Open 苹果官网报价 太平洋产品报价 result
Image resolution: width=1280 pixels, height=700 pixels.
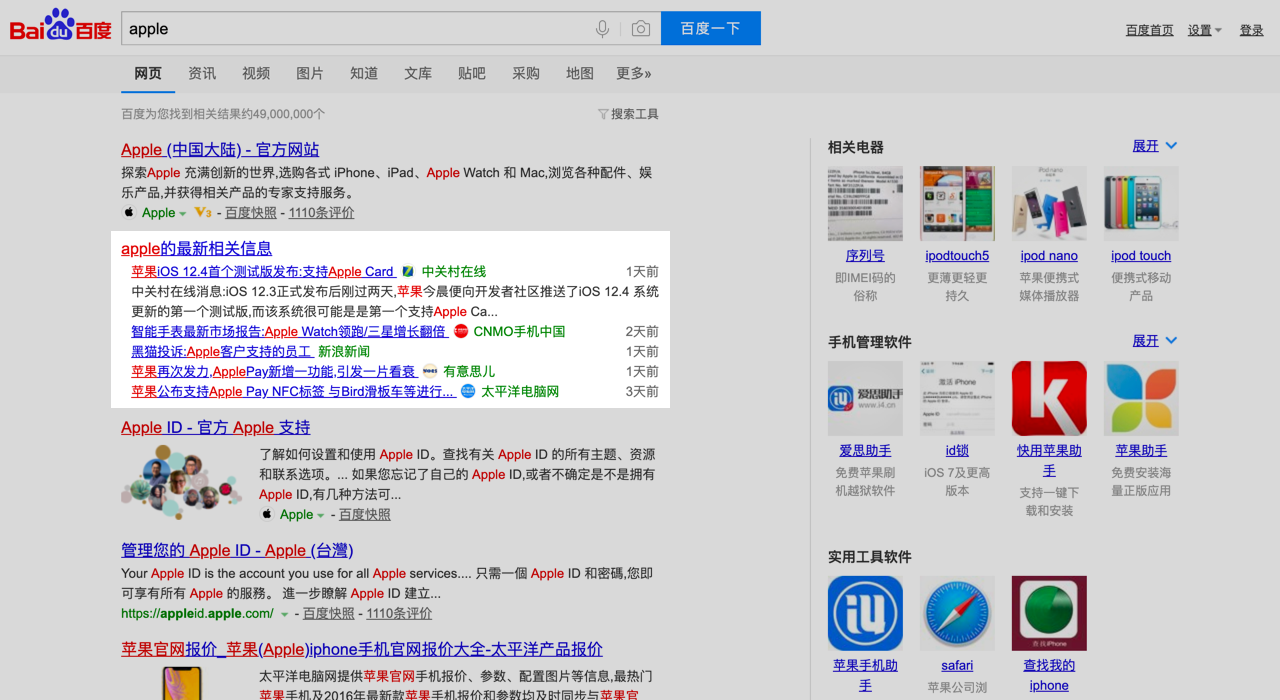click(x=362, y=650)
